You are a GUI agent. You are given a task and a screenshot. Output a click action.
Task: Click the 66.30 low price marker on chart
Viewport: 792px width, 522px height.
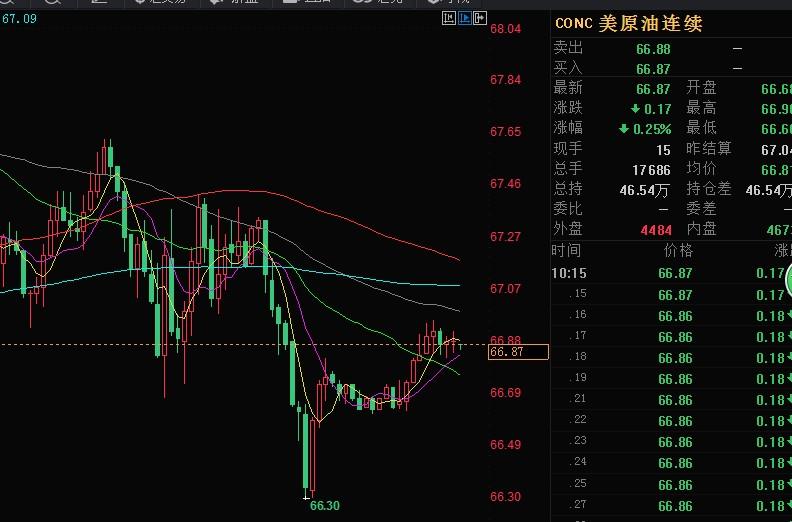click(x=324, y=505)
